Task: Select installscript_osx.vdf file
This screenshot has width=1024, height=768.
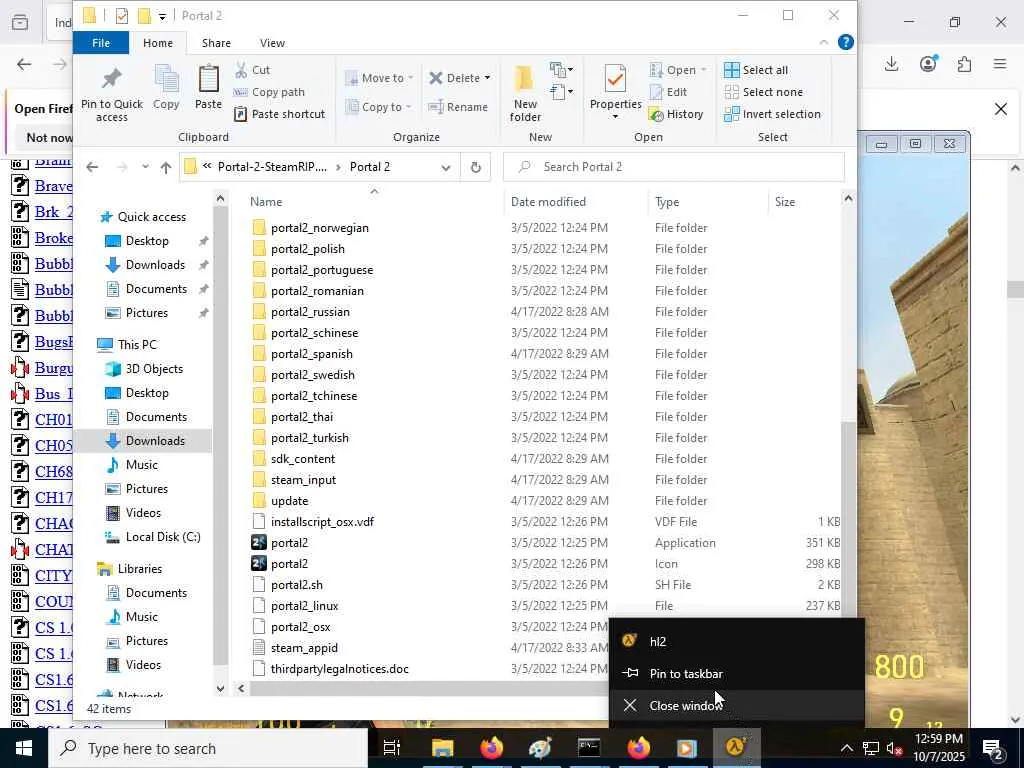Action: click(322, 522)
